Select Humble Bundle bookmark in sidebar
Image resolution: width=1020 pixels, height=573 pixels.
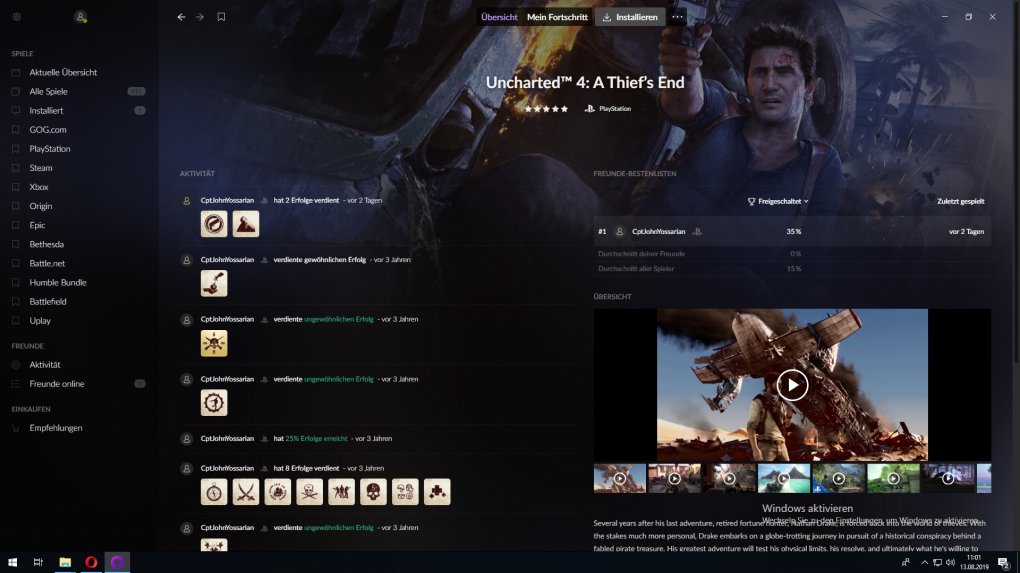coord(57,282)
